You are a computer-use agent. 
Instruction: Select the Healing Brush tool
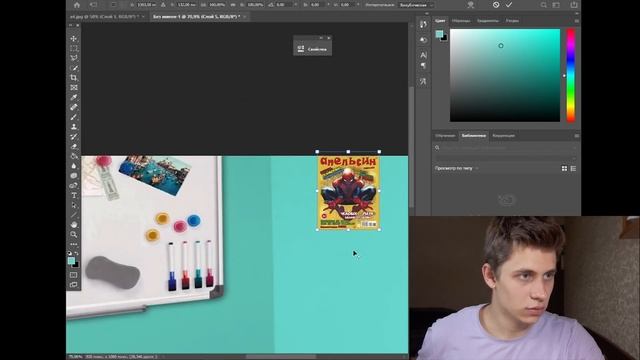pos(74,107)
